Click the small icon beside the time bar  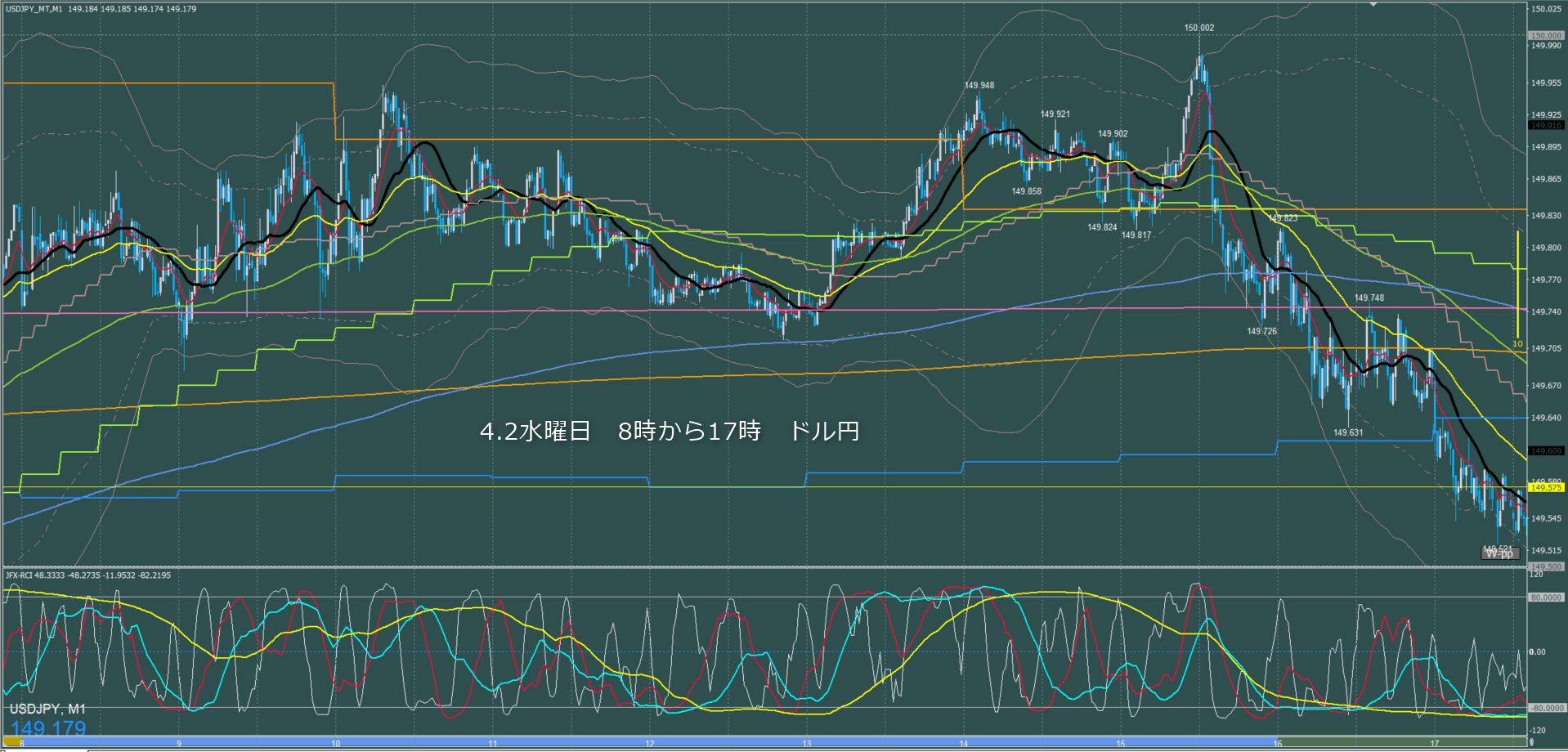pos(1530,742)
